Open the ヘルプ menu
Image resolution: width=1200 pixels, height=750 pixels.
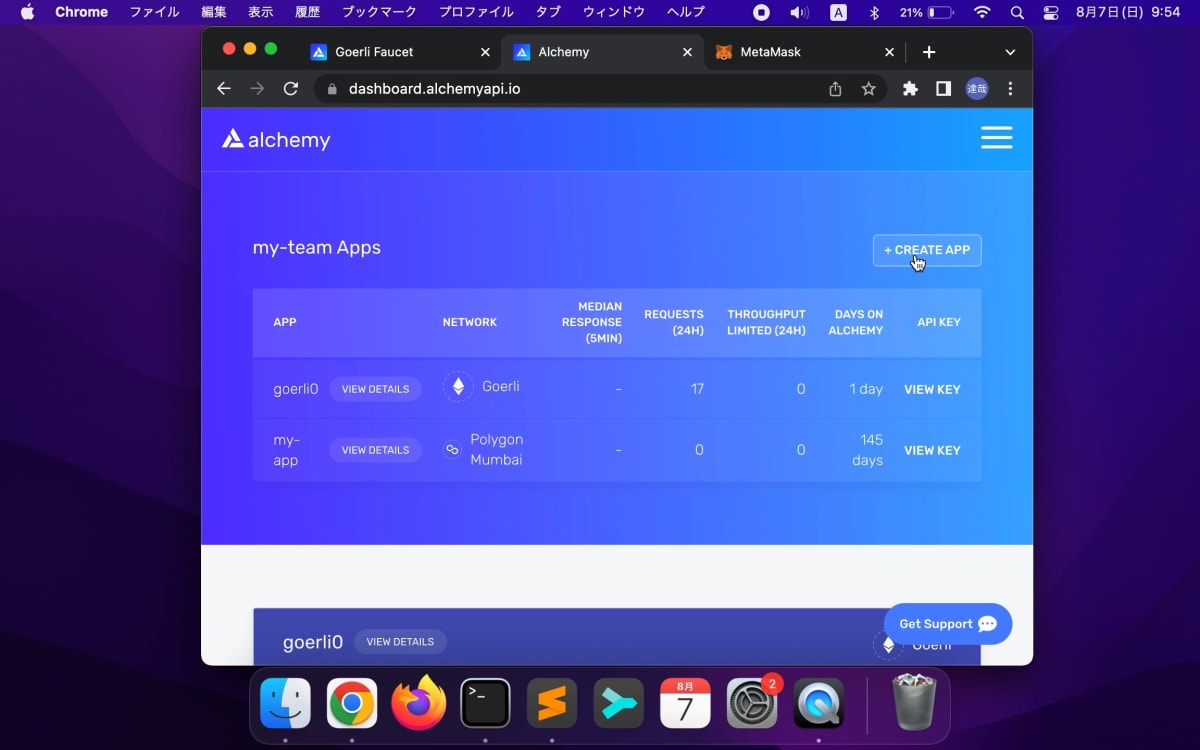pyautogui.click(x=685, y=12)
